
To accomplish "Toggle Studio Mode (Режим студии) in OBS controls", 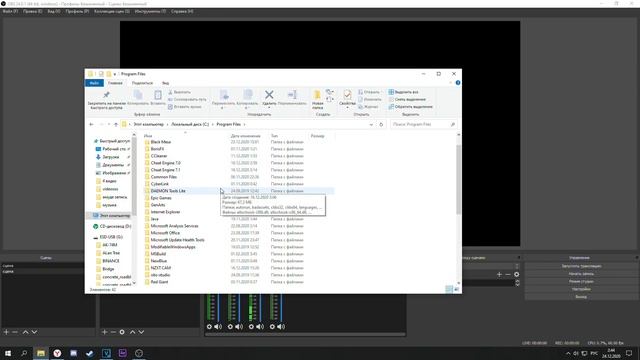I will click(581, 281).
